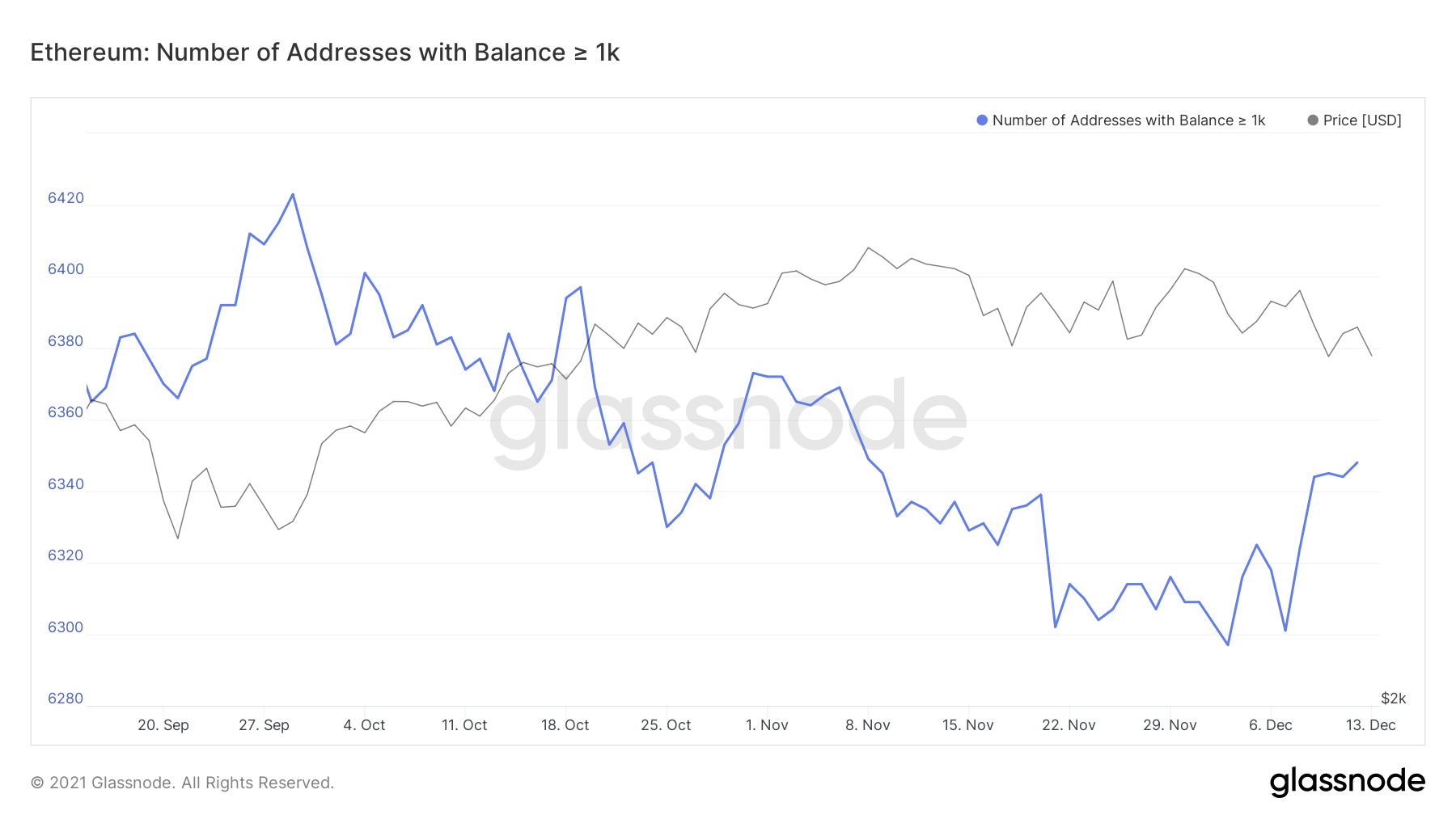Click the 20. Sep date axis label

tap(163, 725)
